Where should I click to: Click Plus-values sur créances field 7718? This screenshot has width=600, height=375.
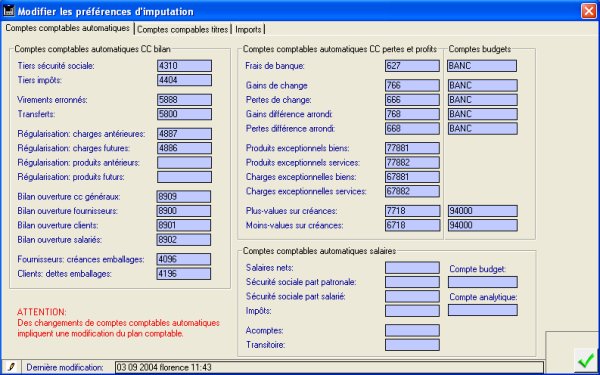click(413, 211)
